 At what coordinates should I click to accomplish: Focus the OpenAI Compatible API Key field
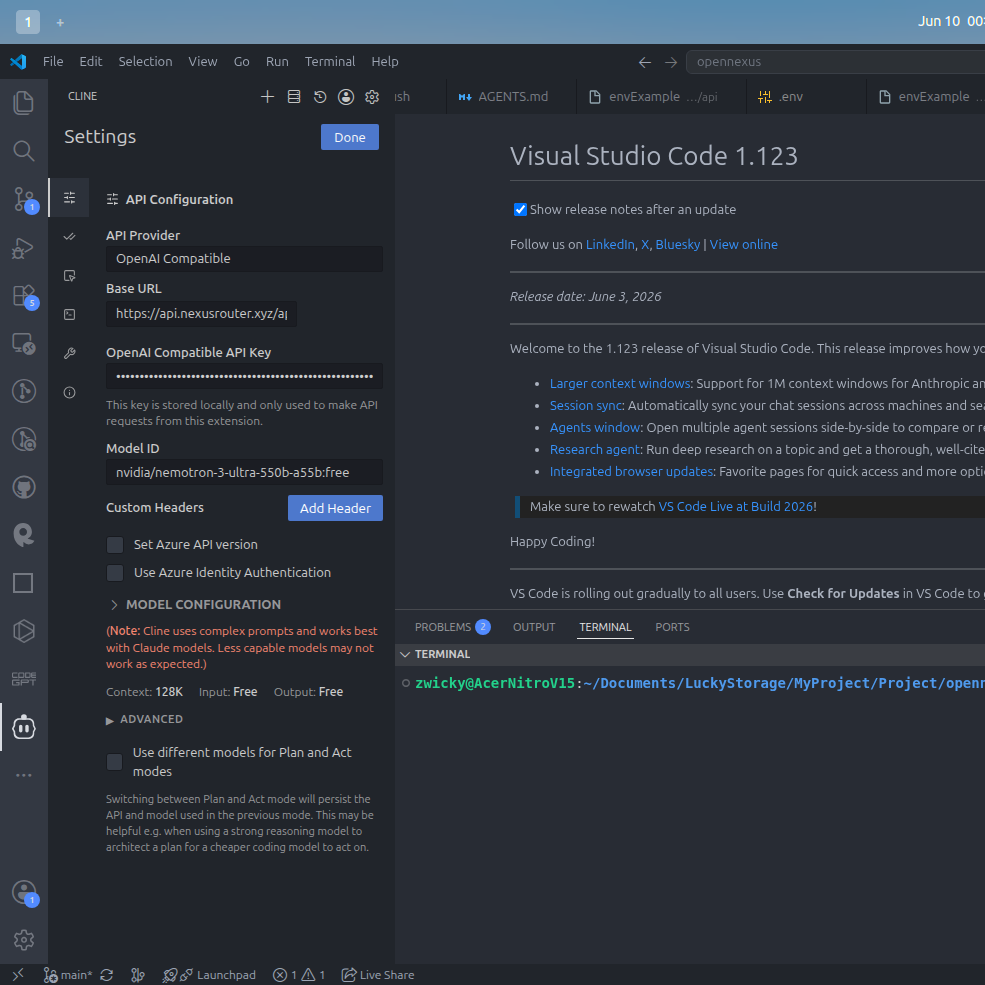(244, 376)
